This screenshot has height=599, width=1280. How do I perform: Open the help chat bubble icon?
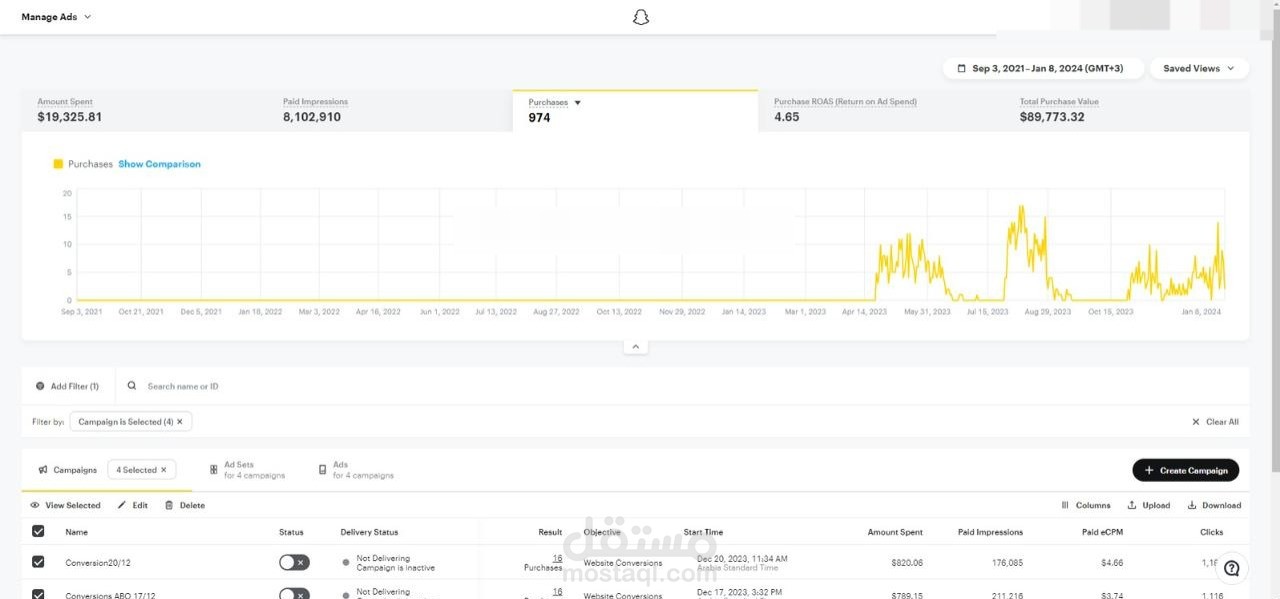[1231, 568]
